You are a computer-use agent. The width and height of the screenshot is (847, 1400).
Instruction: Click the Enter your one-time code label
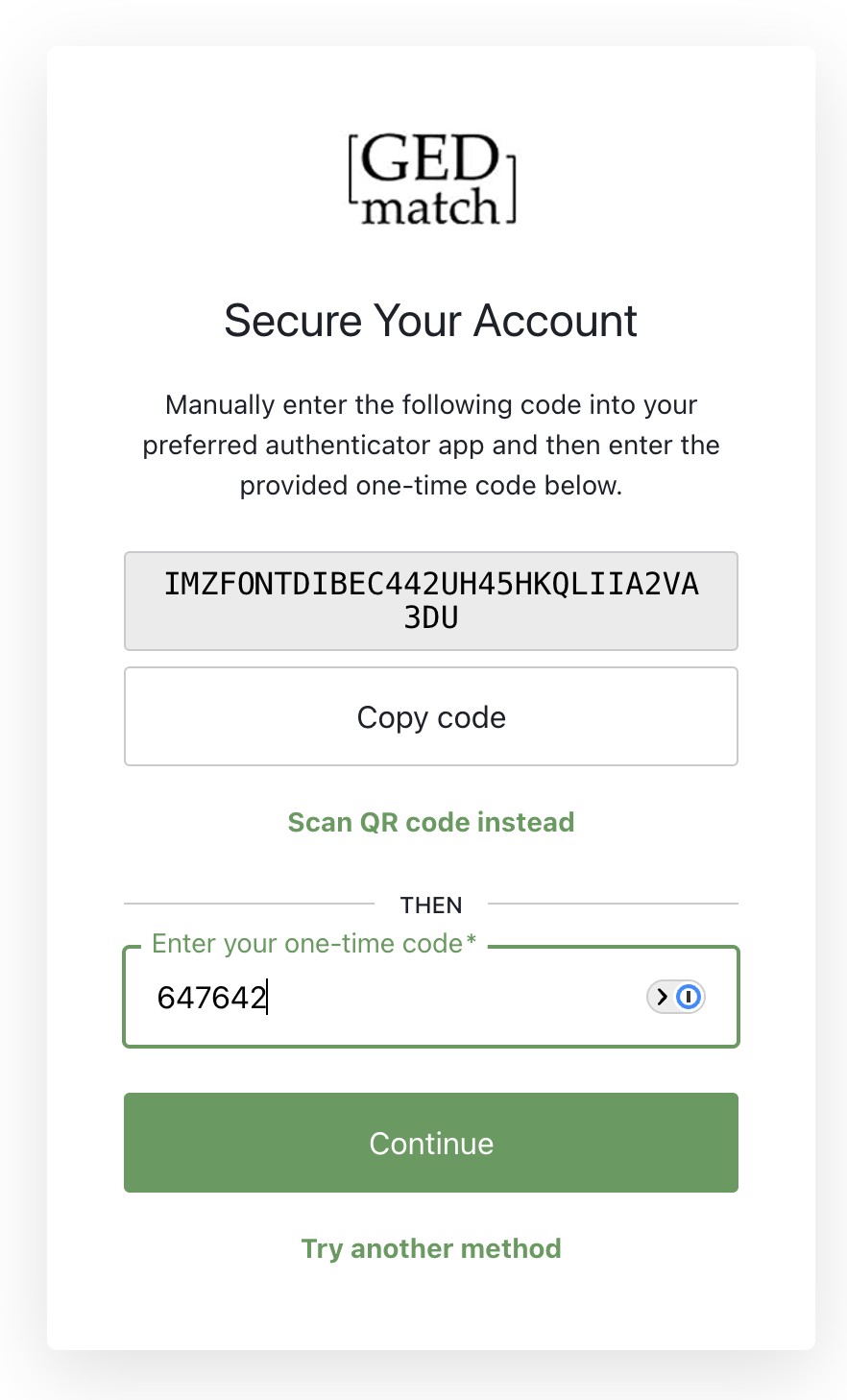[307, 943]
